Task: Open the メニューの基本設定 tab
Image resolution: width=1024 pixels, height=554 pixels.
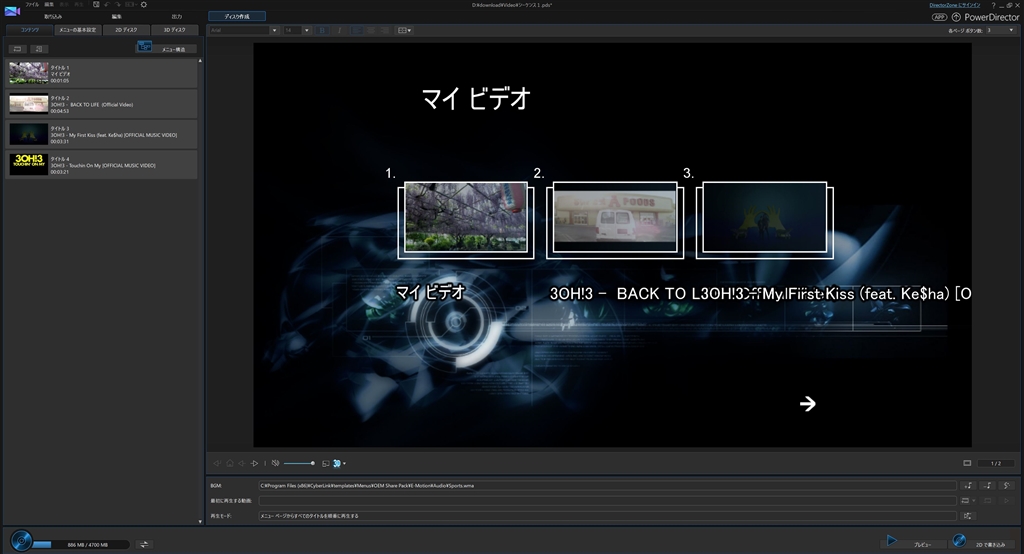Action: (78, 30)
